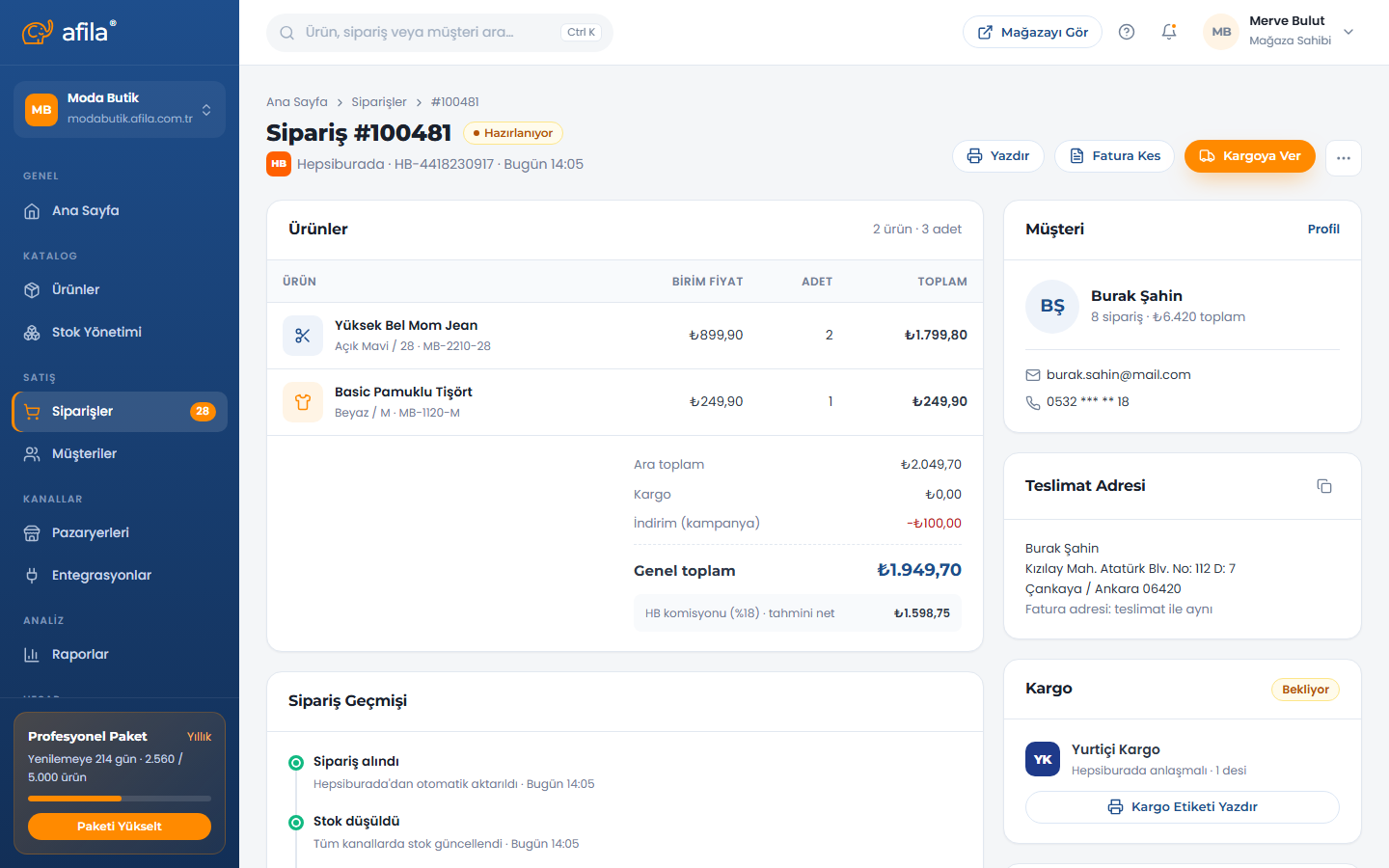Screen dimensions: 1389x868
Task: Open the customer Profil link
Action: [1323, 229]
